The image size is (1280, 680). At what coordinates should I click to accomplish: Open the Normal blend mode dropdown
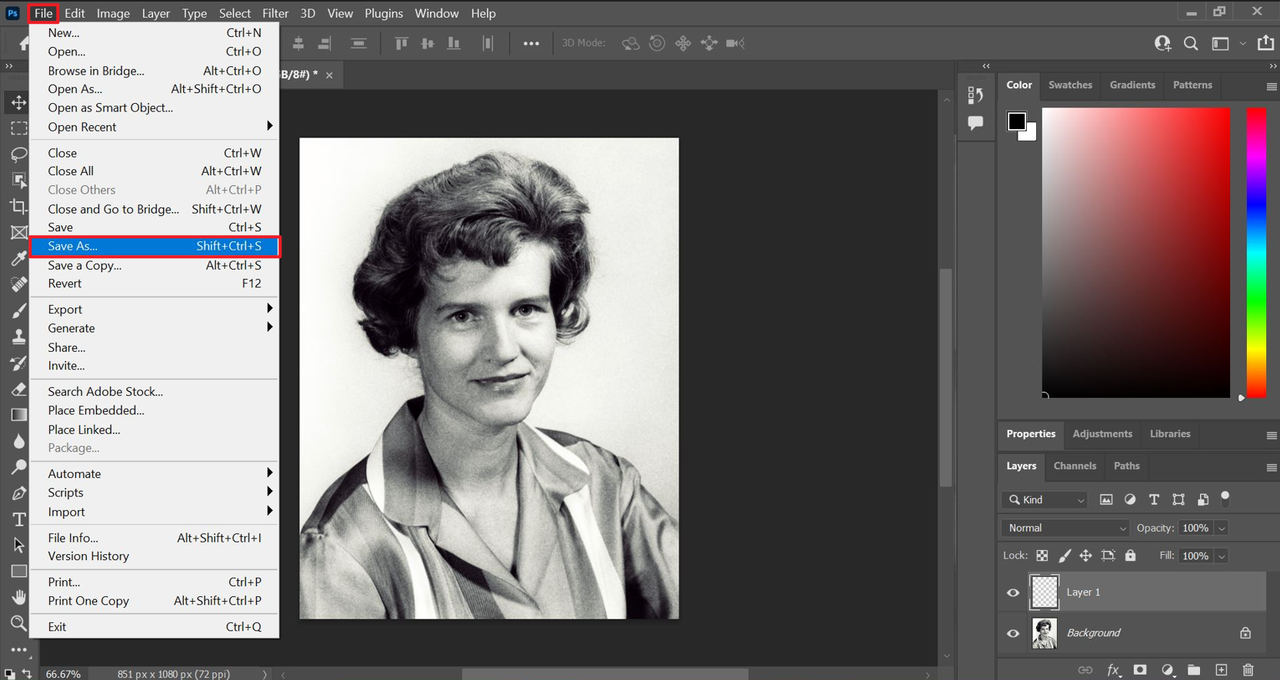coord(1065,528)
